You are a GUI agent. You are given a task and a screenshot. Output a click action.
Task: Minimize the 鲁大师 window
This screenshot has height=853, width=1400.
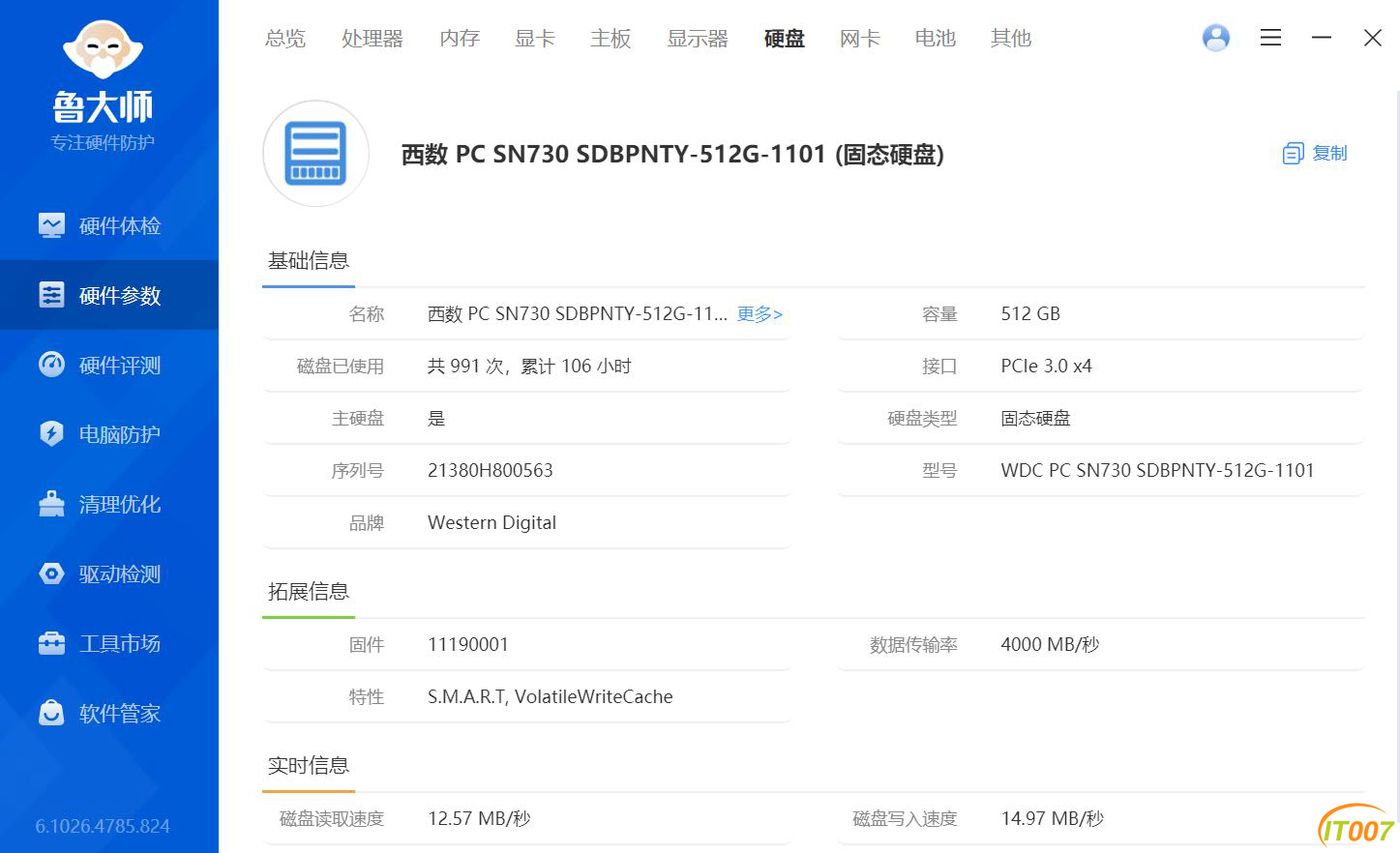tap(1322, 38)
